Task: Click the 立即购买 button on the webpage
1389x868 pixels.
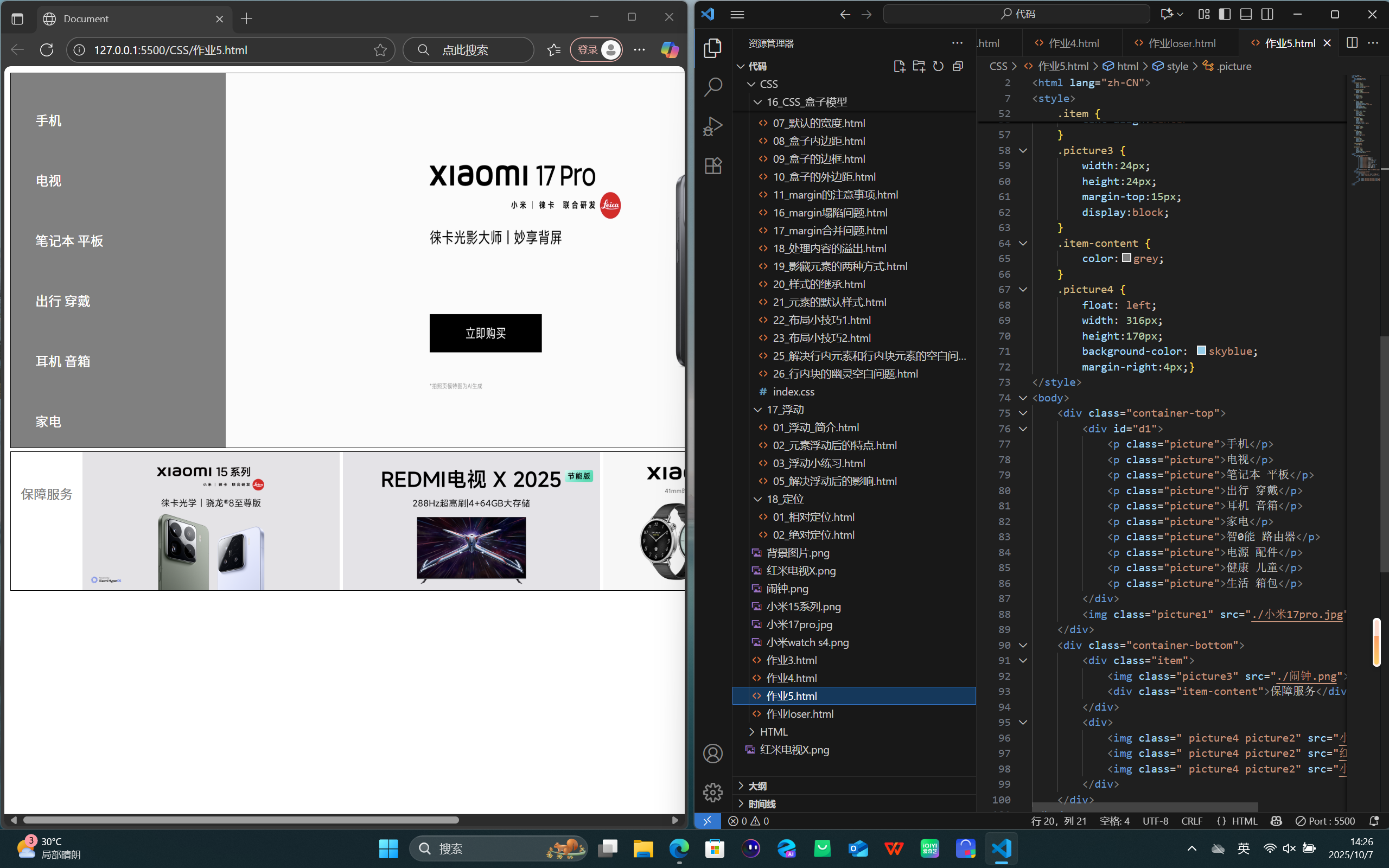Action: 486,333
